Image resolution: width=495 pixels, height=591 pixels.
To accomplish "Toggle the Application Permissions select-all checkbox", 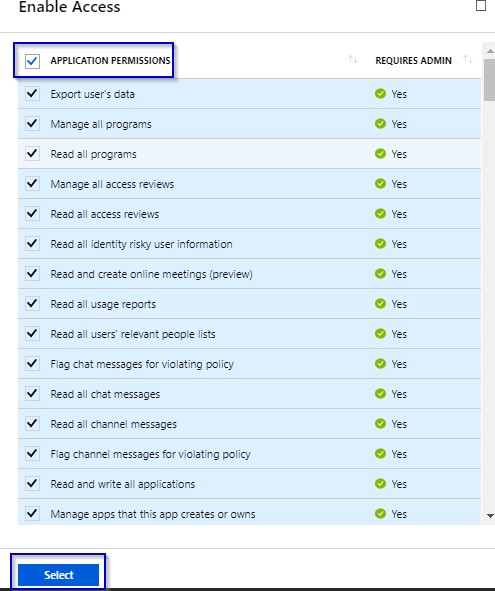I will pyautogui.click(x=32, y=61).
